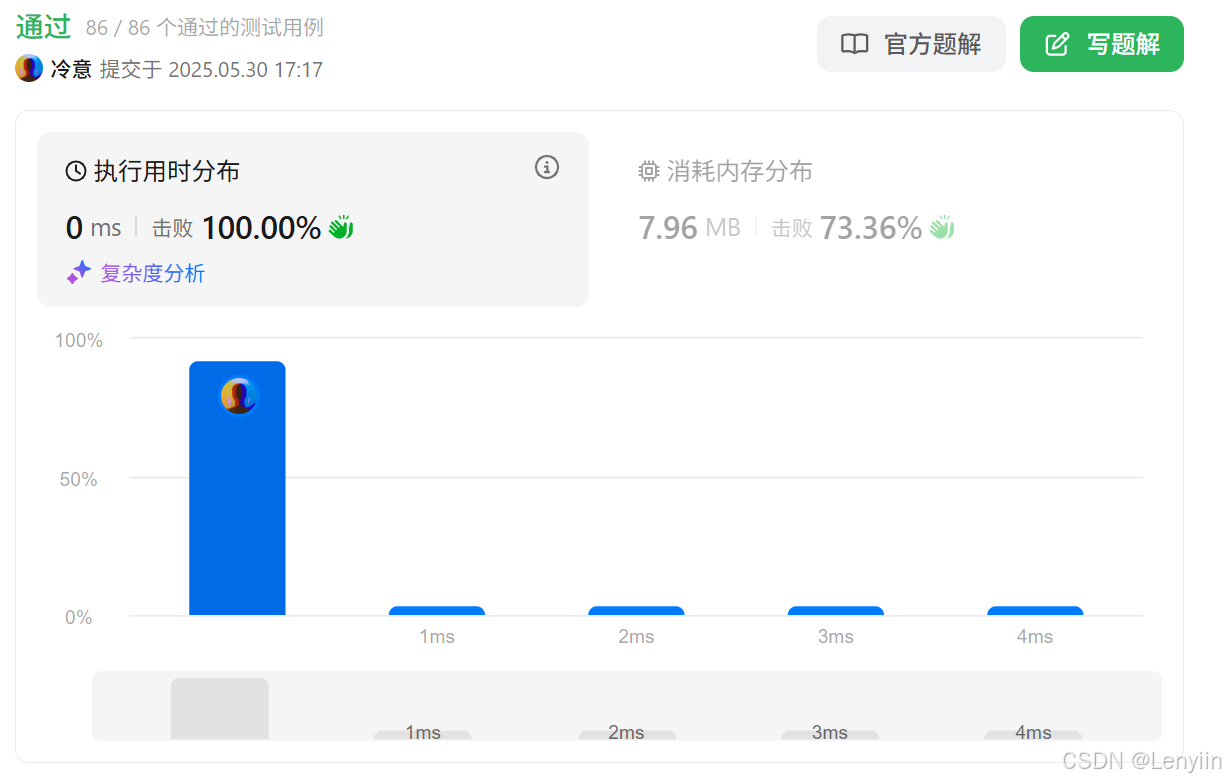This screenshot has height=780, width=1226.
Task: Click the 1ms segment in range slider
Action: (x=423, y=735)
